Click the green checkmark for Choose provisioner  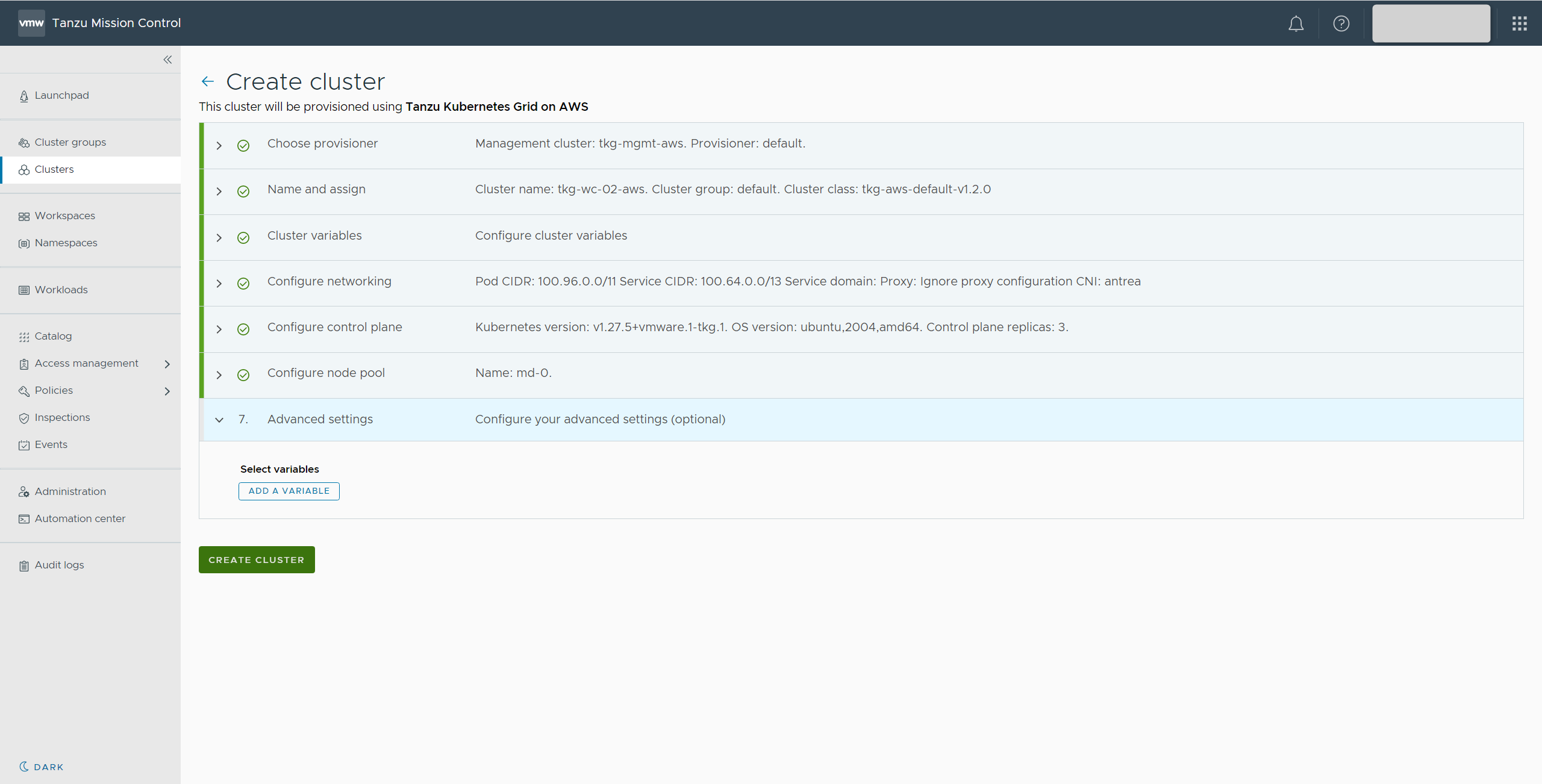243,146
